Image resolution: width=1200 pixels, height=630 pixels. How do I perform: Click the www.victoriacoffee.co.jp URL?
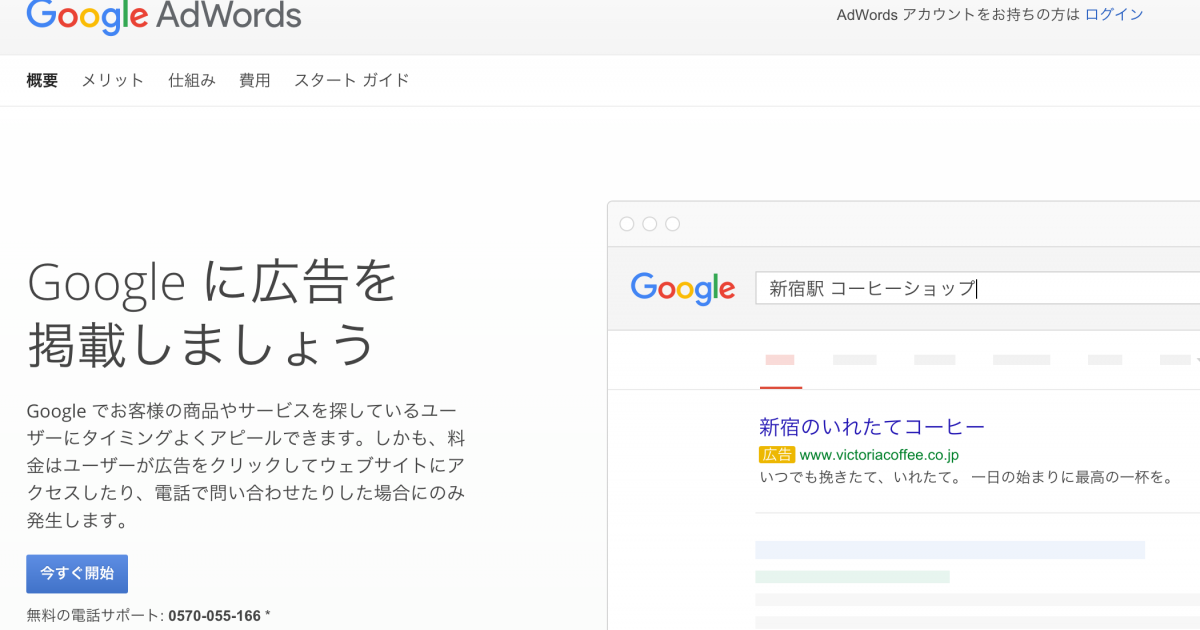tap(879, 455)
